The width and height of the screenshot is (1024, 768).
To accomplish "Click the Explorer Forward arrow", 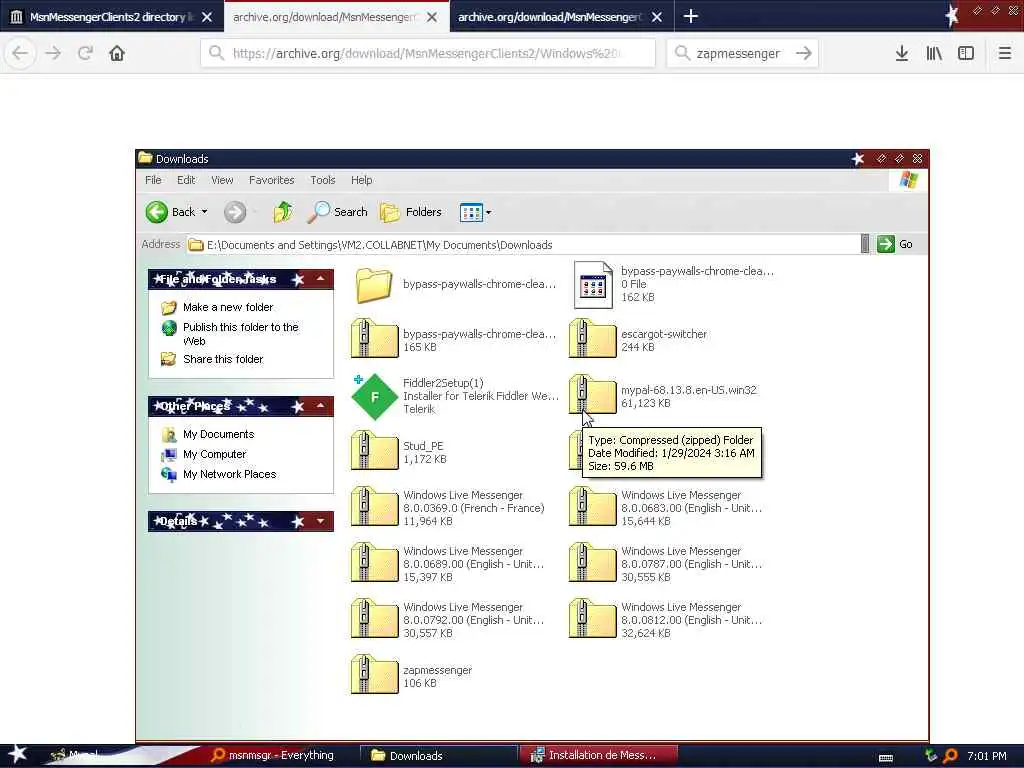I will (x=235, y=212).
